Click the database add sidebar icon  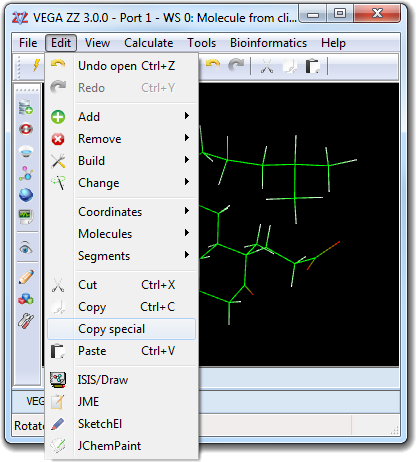[26, 107]
